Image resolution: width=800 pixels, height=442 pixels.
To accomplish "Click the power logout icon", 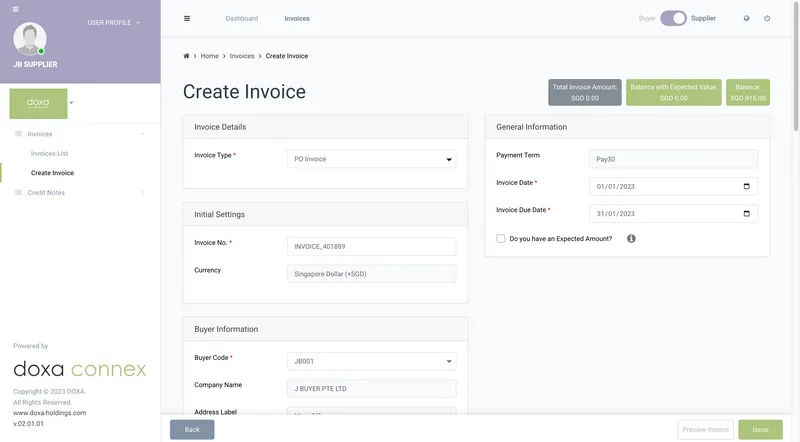I will point(767,18).
